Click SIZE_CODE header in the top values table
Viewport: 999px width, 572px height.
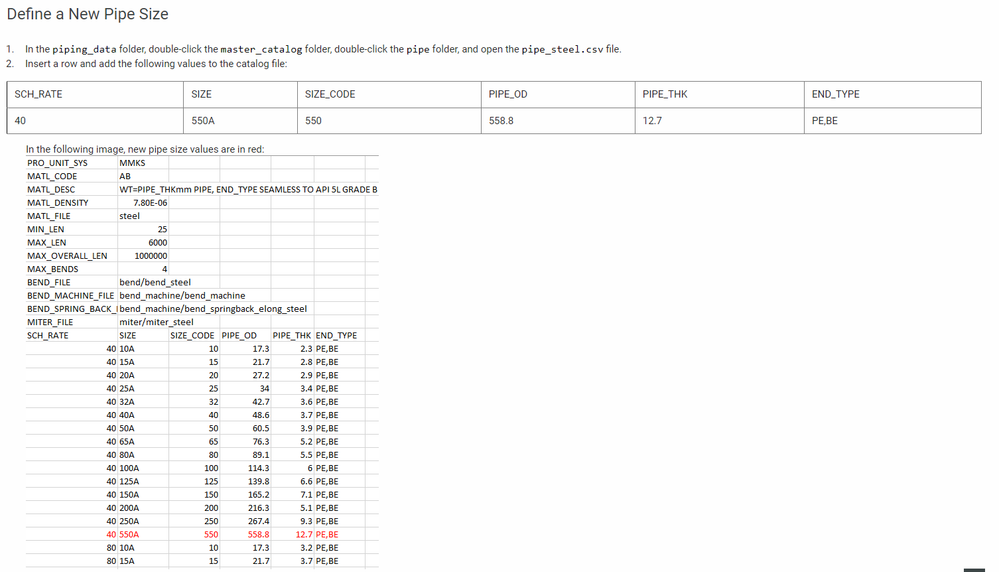(x=330, y=94)
